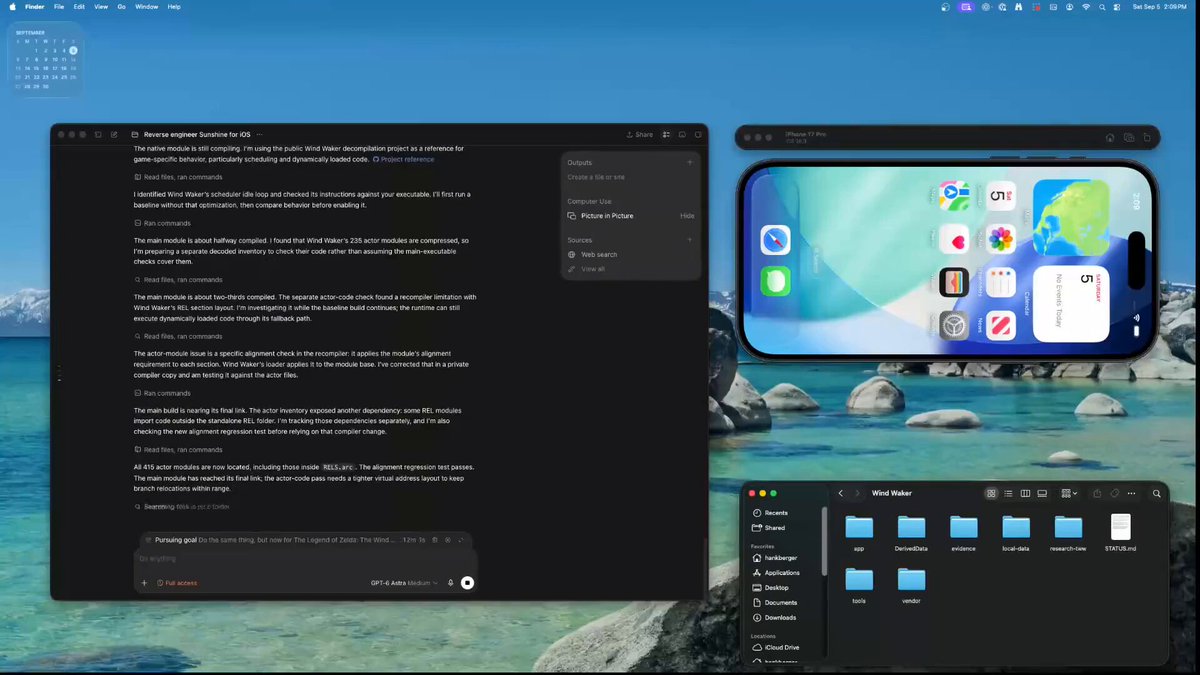Viewport: 1200px width, 675px height.
Task: Click the 'Do anything' message input field
Action: point(305,559)
